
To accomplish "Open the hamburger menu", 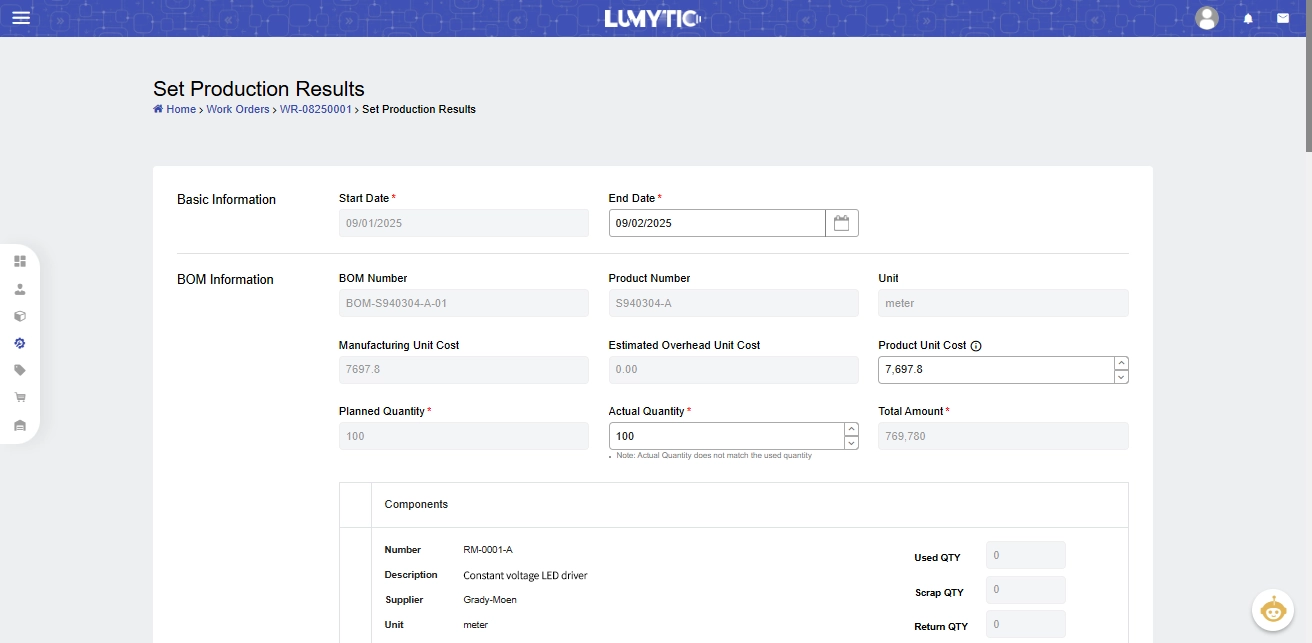I will point(21,18).
